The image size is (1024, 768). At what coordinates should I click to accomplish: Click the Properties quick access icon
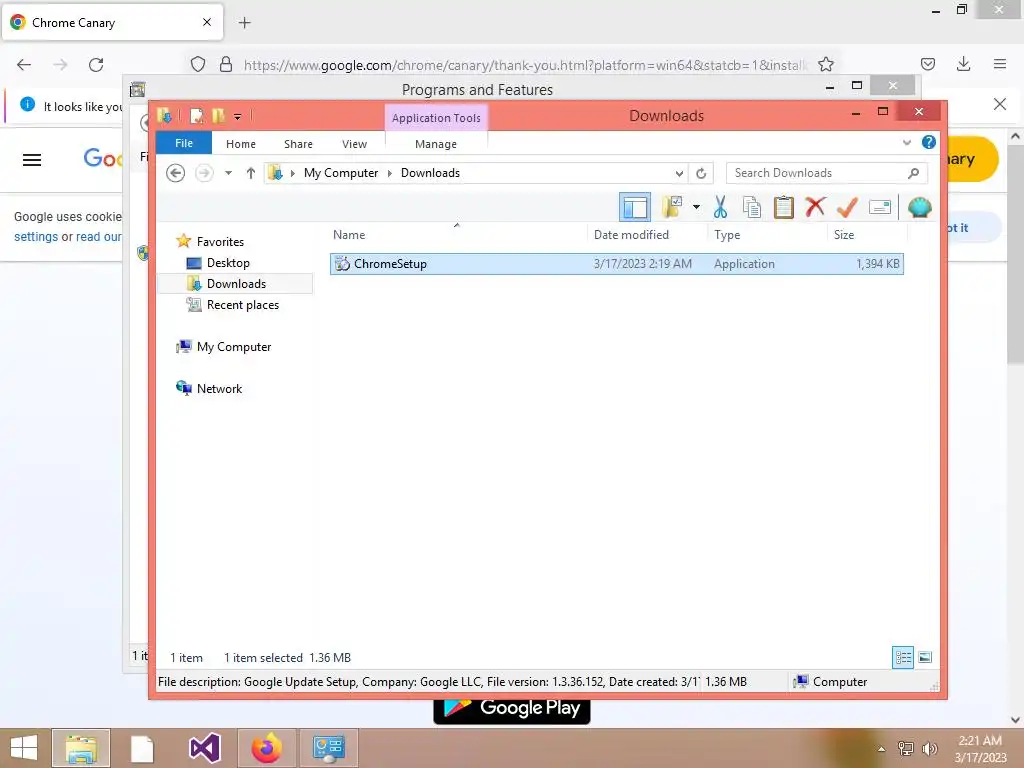(x=196, y=116)
